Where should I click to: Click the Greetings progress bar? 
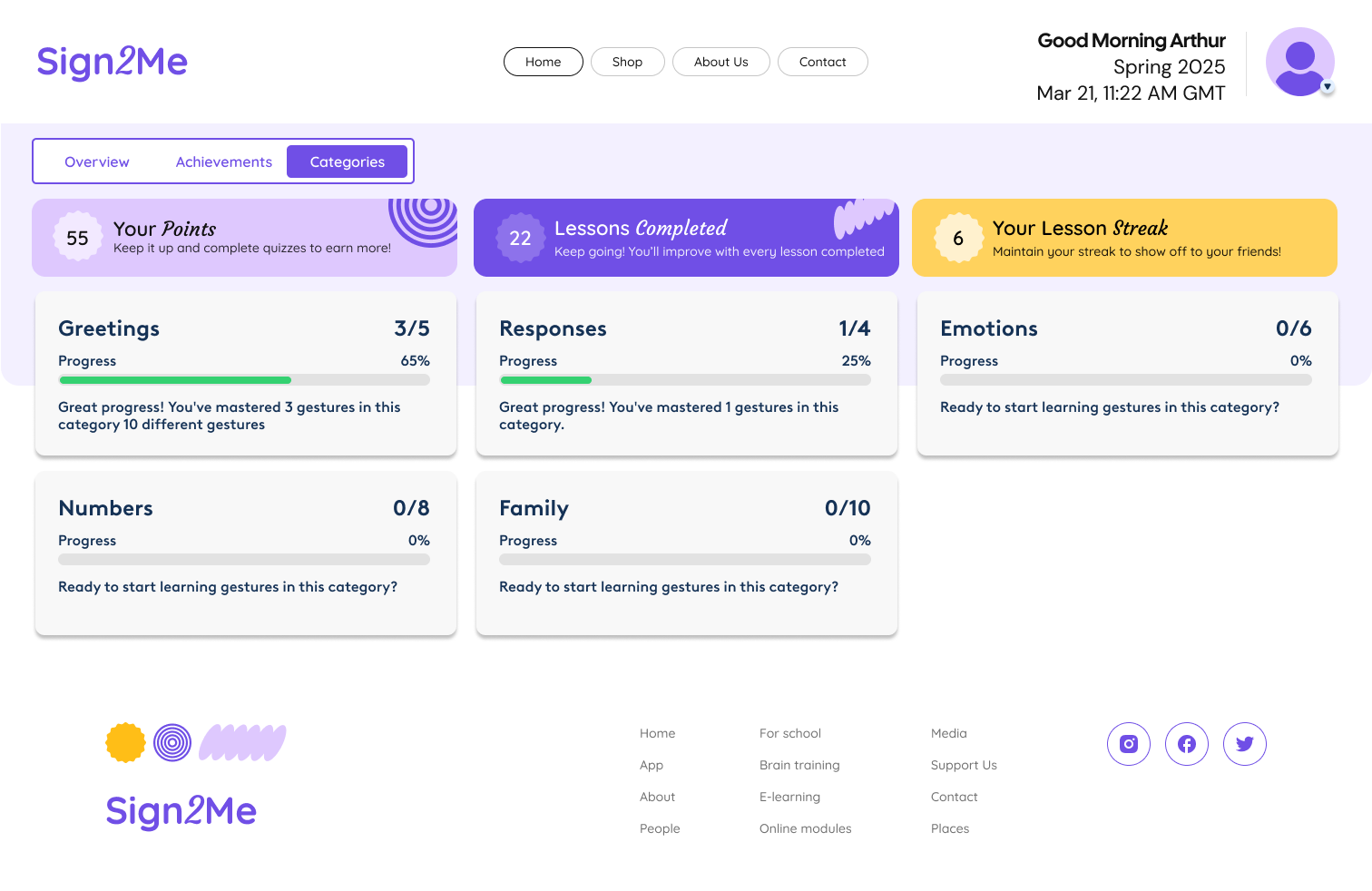point(244,380)
